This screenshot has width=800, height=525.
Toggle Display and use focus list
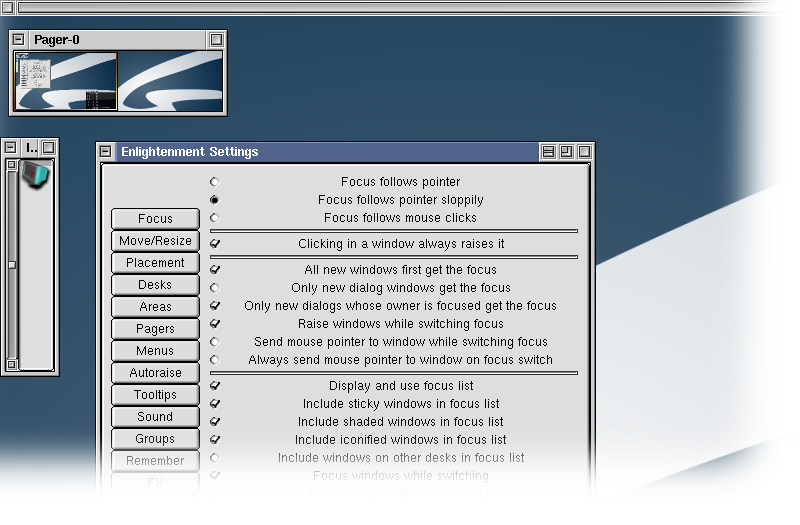[x=215, y=385]
